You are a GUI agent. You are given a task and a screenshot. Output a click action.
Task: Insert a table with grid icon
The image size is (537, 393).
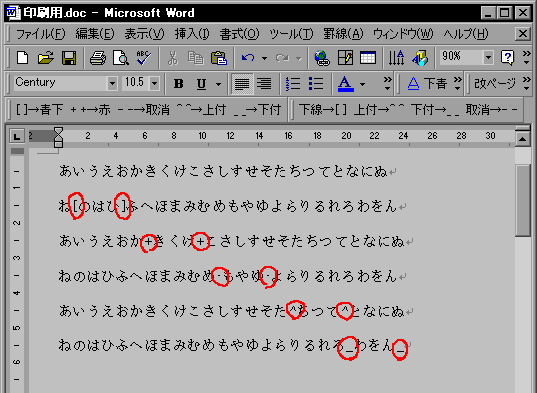(x=368, y=58)
